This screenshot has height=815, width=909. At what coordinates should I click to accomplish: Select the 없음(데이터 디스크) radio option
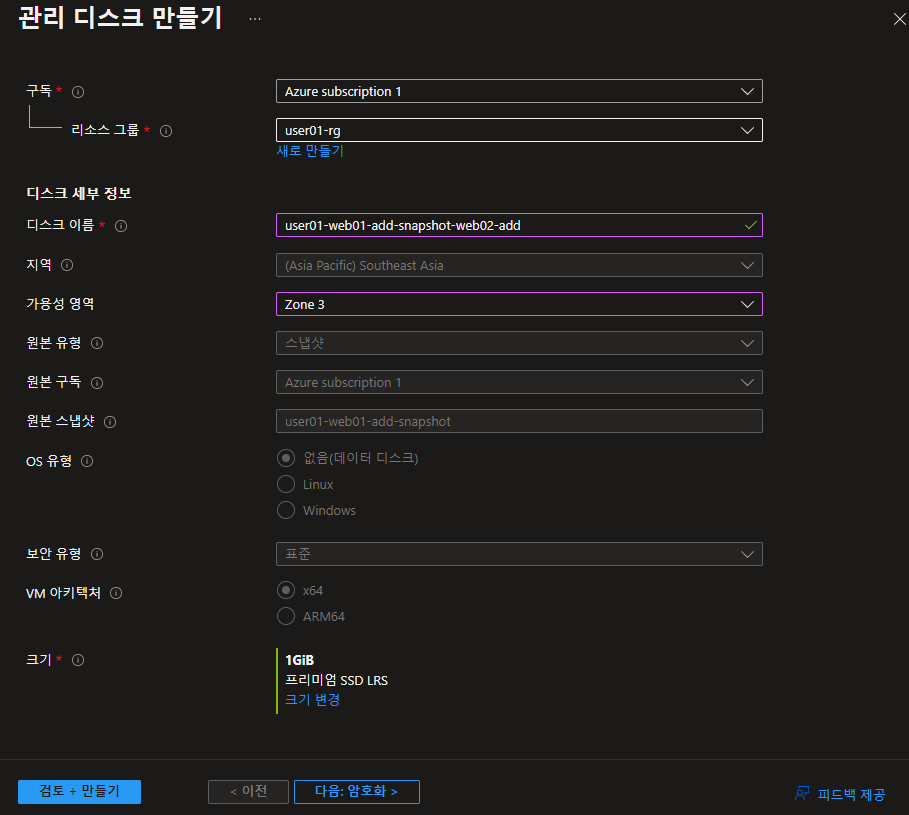(x=286, y=458)
